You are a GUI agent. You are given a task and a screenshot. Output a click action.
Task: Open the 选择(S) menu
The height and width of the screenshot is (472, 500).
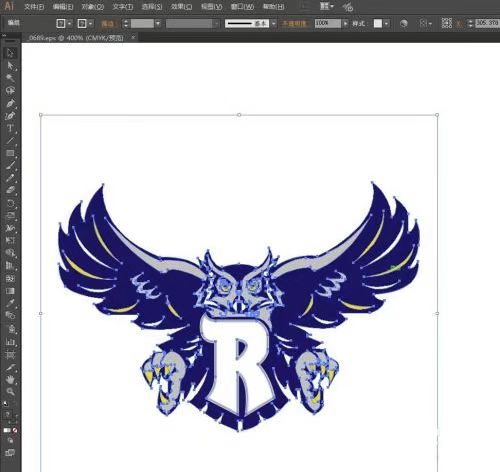[x=152, y=7]
